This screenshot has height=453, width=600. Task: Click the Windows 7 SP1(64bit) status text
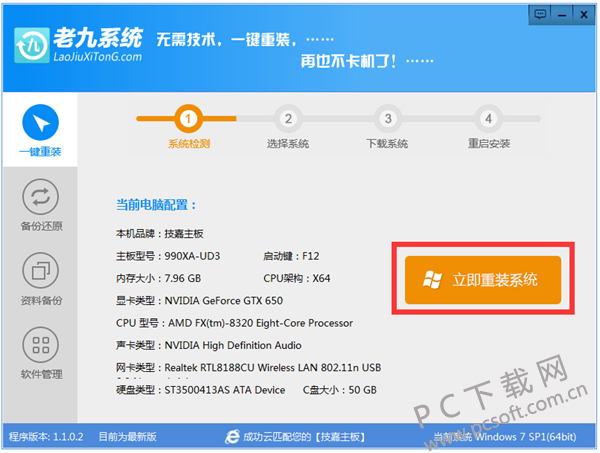(526, 437)
